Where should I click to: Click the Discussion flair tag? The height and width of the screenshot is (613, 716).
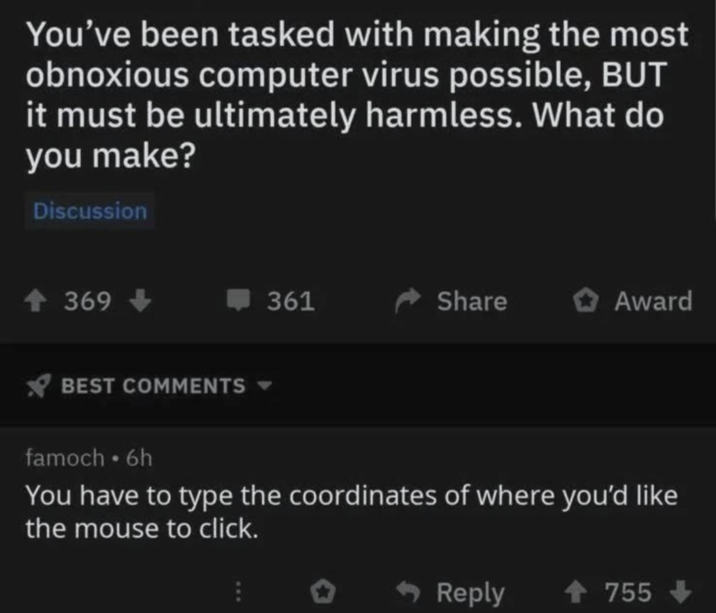pyautogui.click(x=90, y=211)
